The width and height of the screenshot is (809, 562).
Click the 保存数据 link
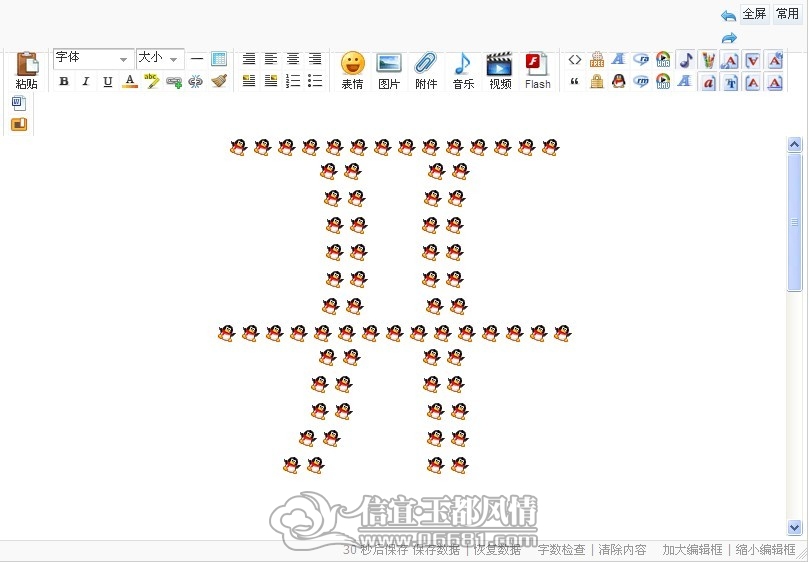point(436,550)
